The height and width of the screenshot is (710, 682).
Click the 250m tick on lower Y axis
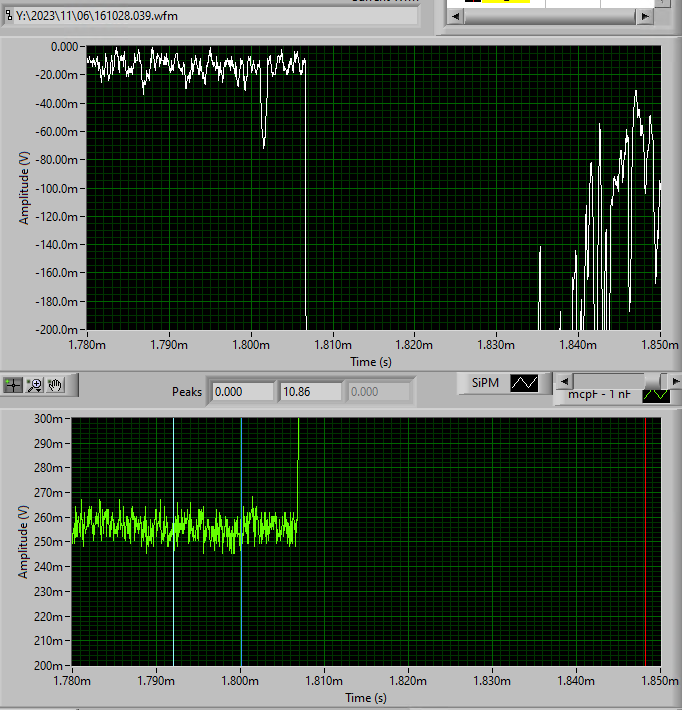(x=48, y=542)
